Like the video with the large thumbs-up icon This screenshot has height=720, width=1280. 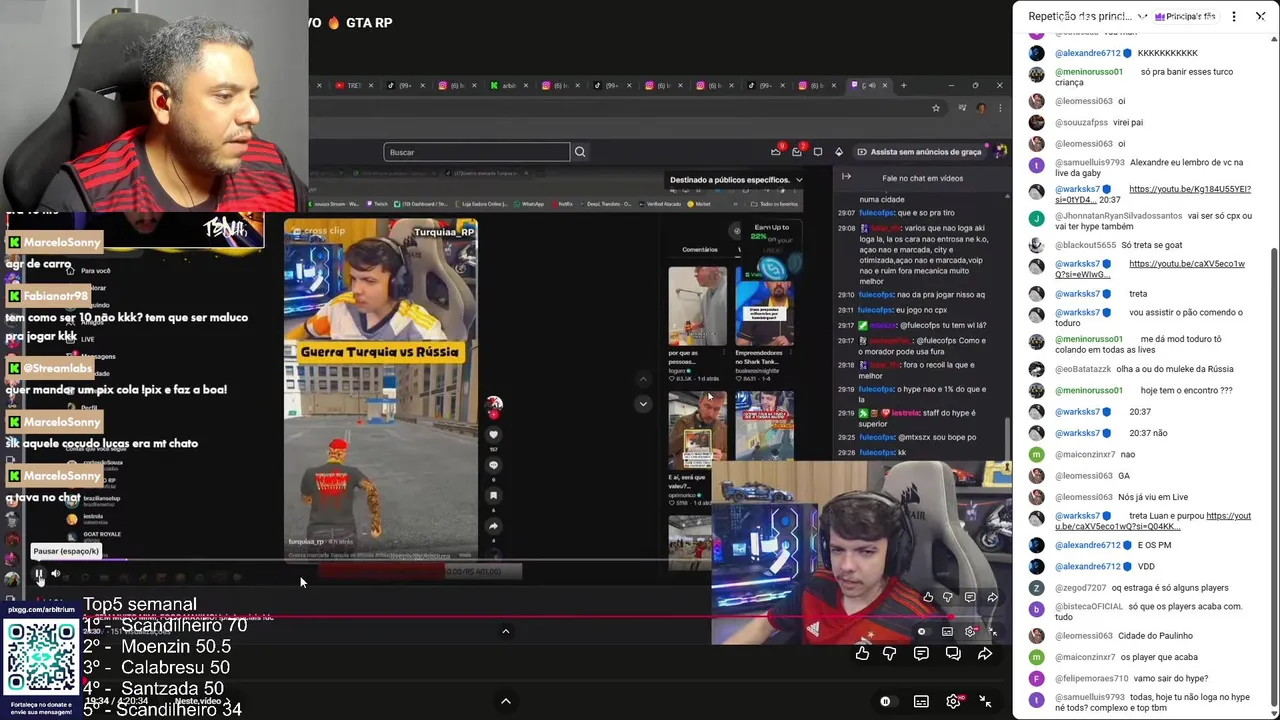point(862,653)
